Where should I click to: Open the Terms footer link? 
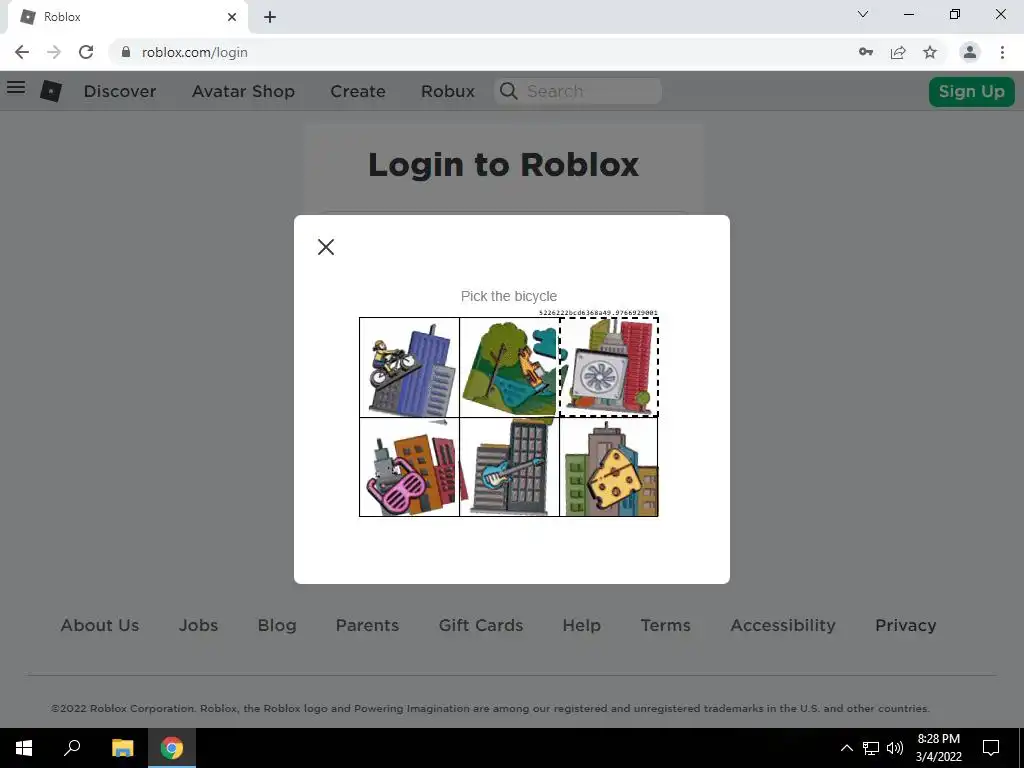tap(665, 625)
